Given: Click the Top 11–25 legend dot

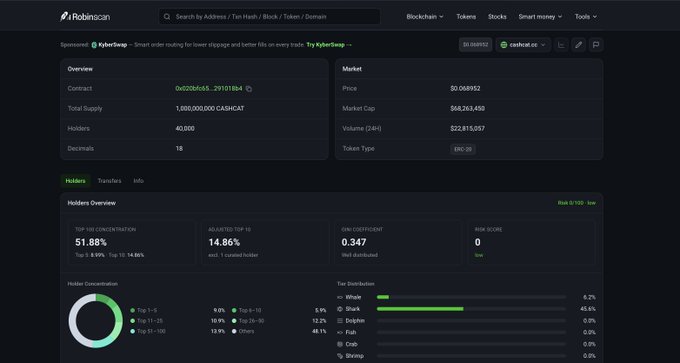Looking at the screenshot, I should pyautogui.click(x=132, y=321).
